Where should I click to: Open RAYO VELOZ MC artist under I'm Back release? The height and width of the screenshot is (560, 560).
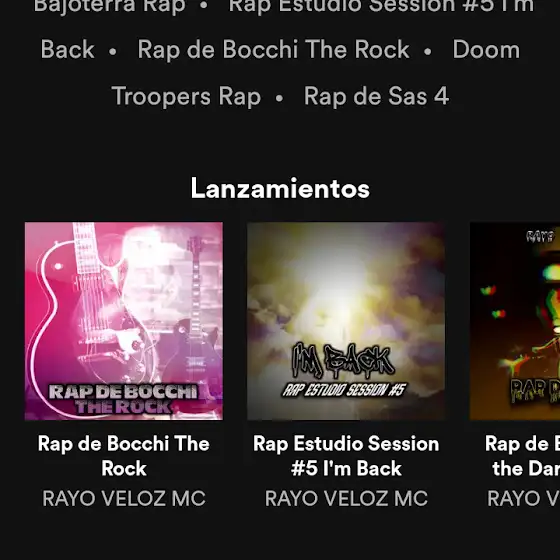point(346,499)
